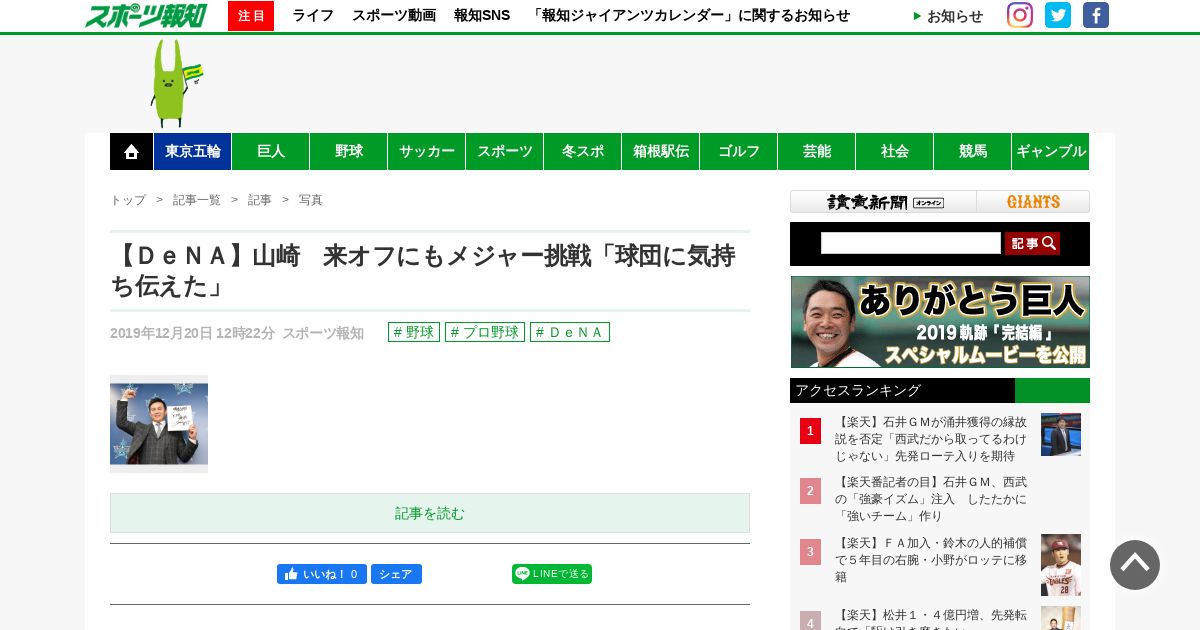This screenshot has height=630, width=1200.
Task: Open ゴルフ navigation tab
Action: pyautogui.click(x=739, y=151)
